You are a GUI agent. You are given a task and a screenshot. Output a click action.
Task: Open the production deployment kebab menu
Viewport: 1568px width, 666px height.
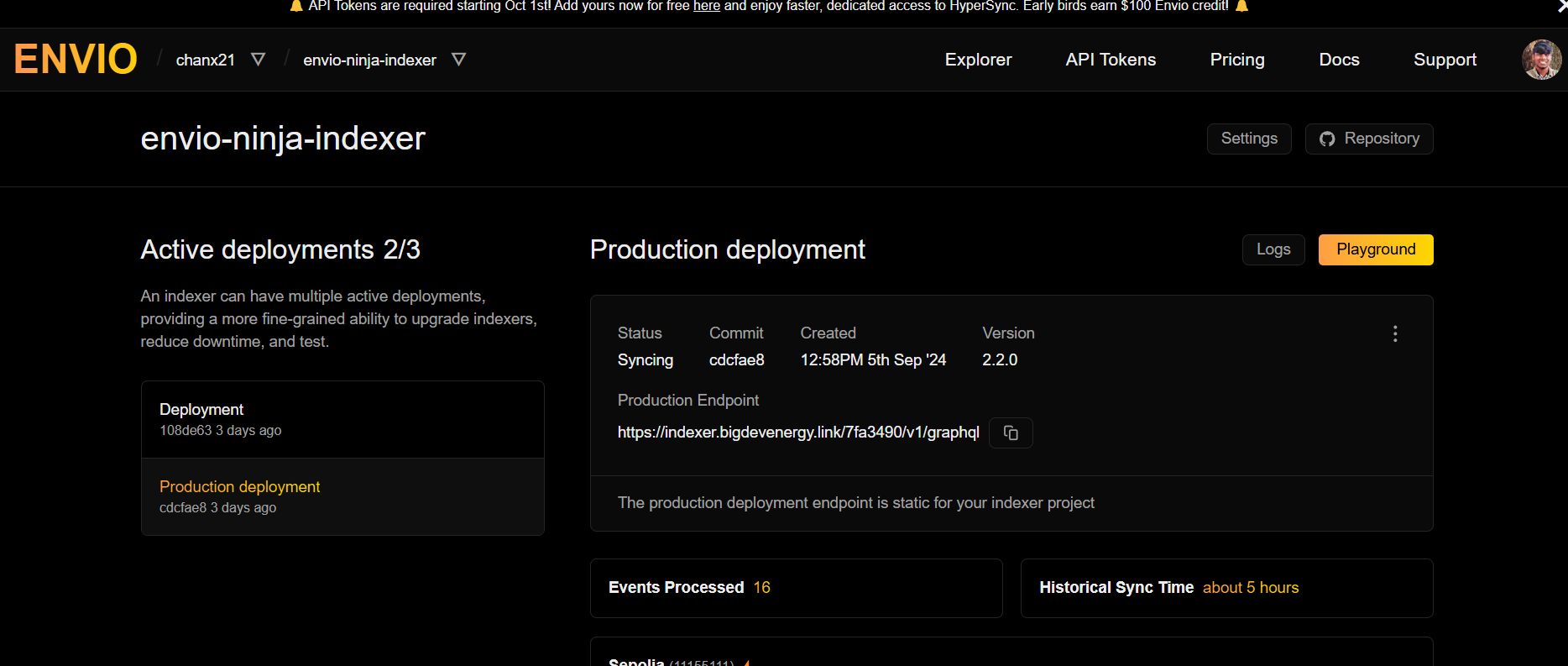coord(1395,334)
